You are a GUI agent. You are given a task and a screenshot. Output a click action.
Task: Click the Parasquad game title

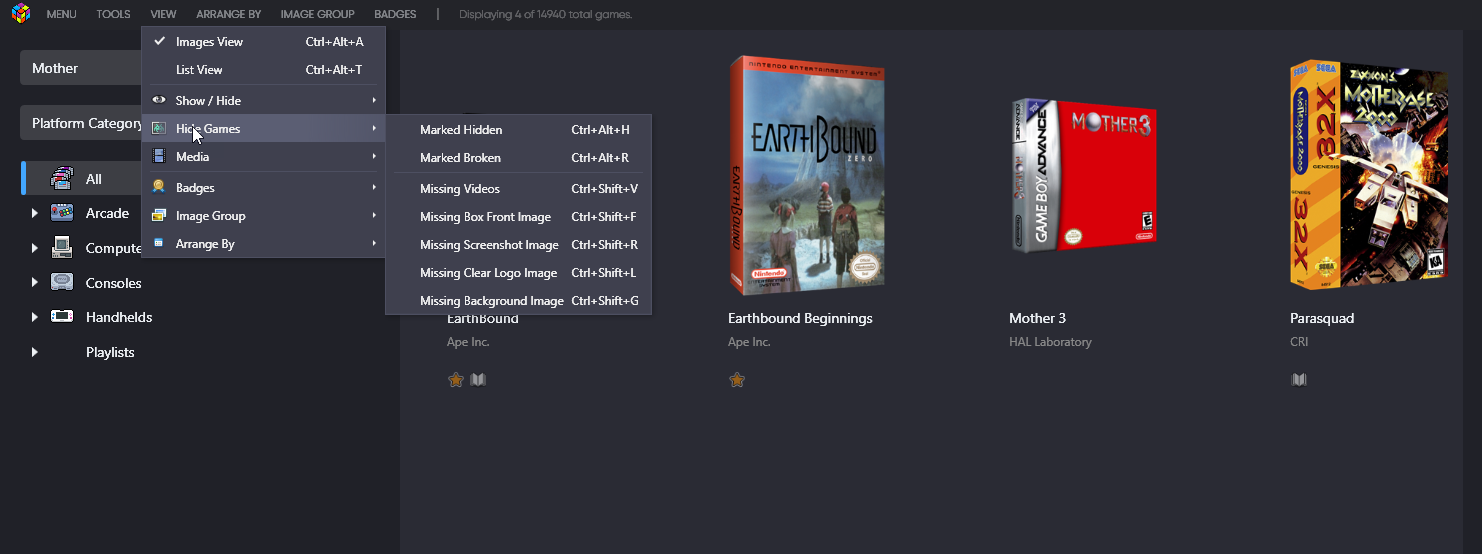[x=1321, y=318]
